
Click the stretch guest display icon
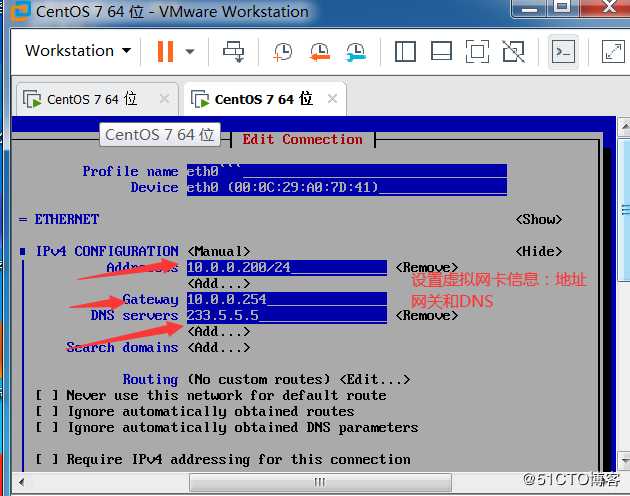click(613, 51)
